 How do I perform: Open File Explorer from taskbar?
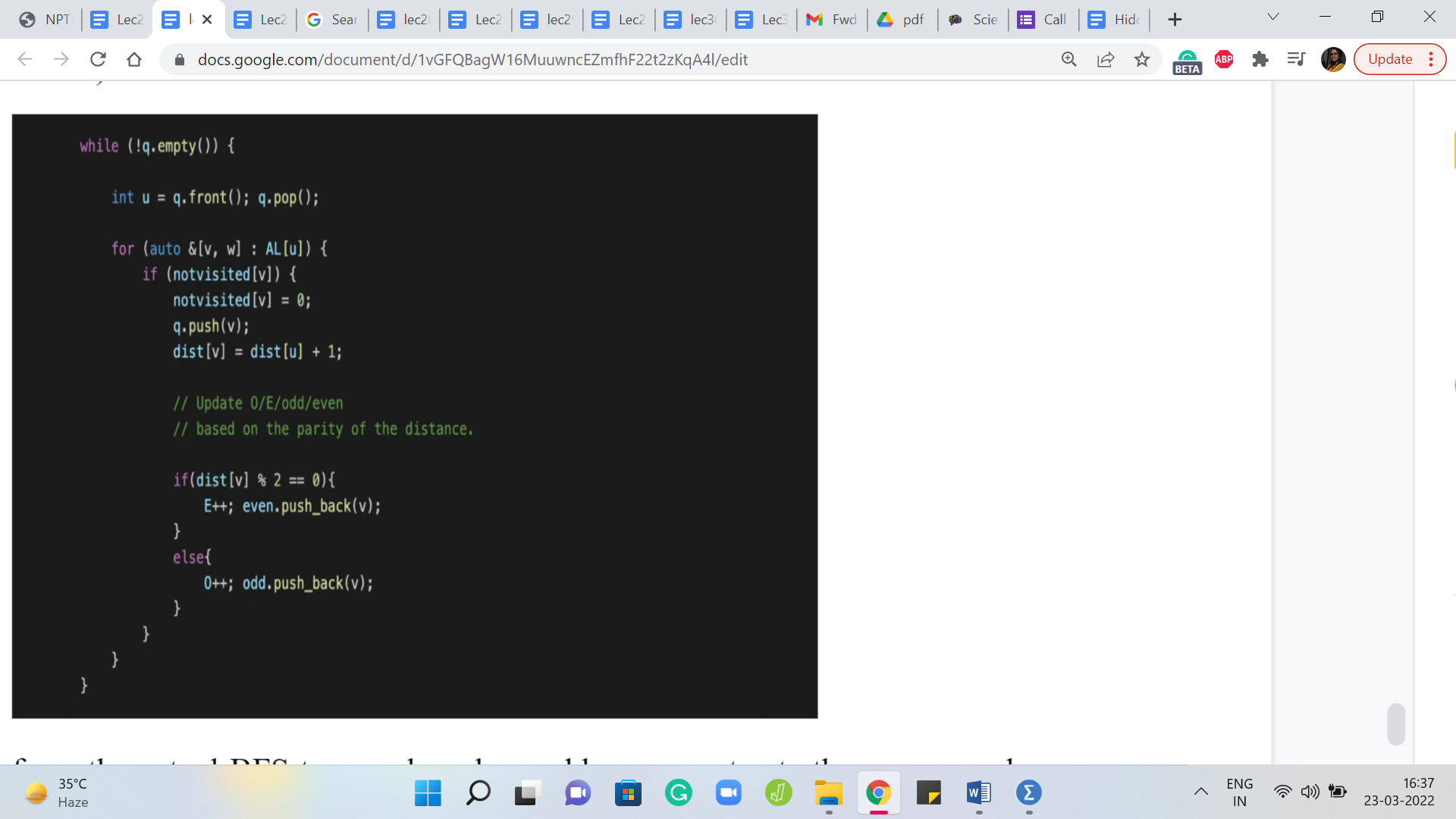point(828,793)
